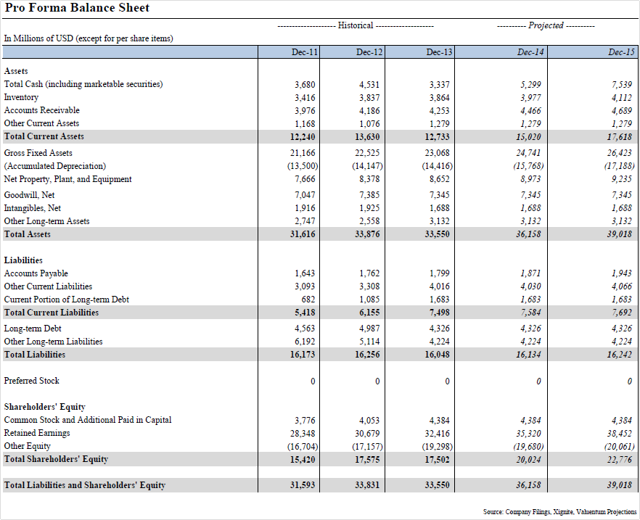Click Dec-14 Accounts Receivable value 4,466
Screen dimensions: 640x520
[x=531, y=111]
